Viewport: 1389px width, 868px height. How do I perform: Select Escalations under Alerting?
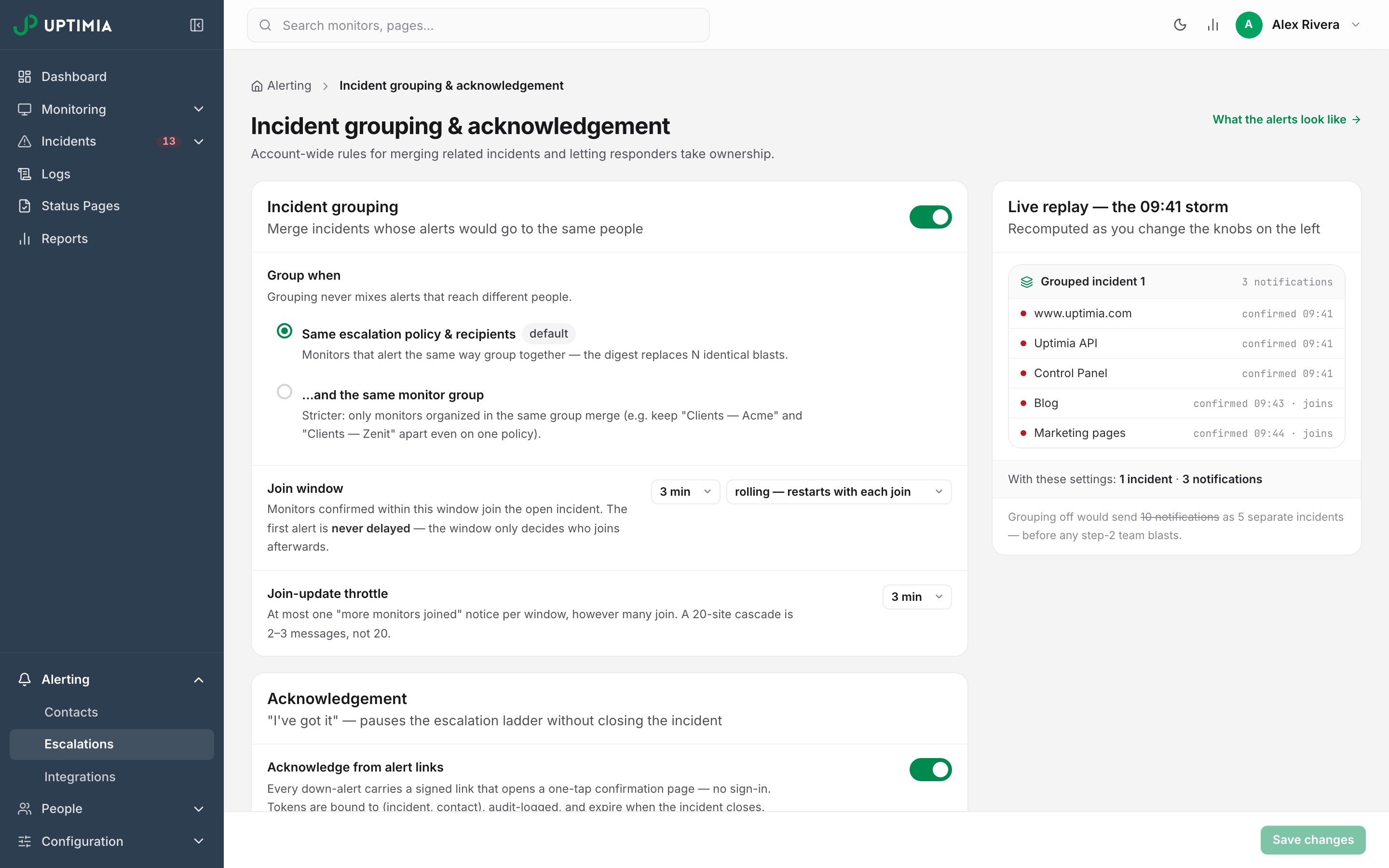(112, 744)
